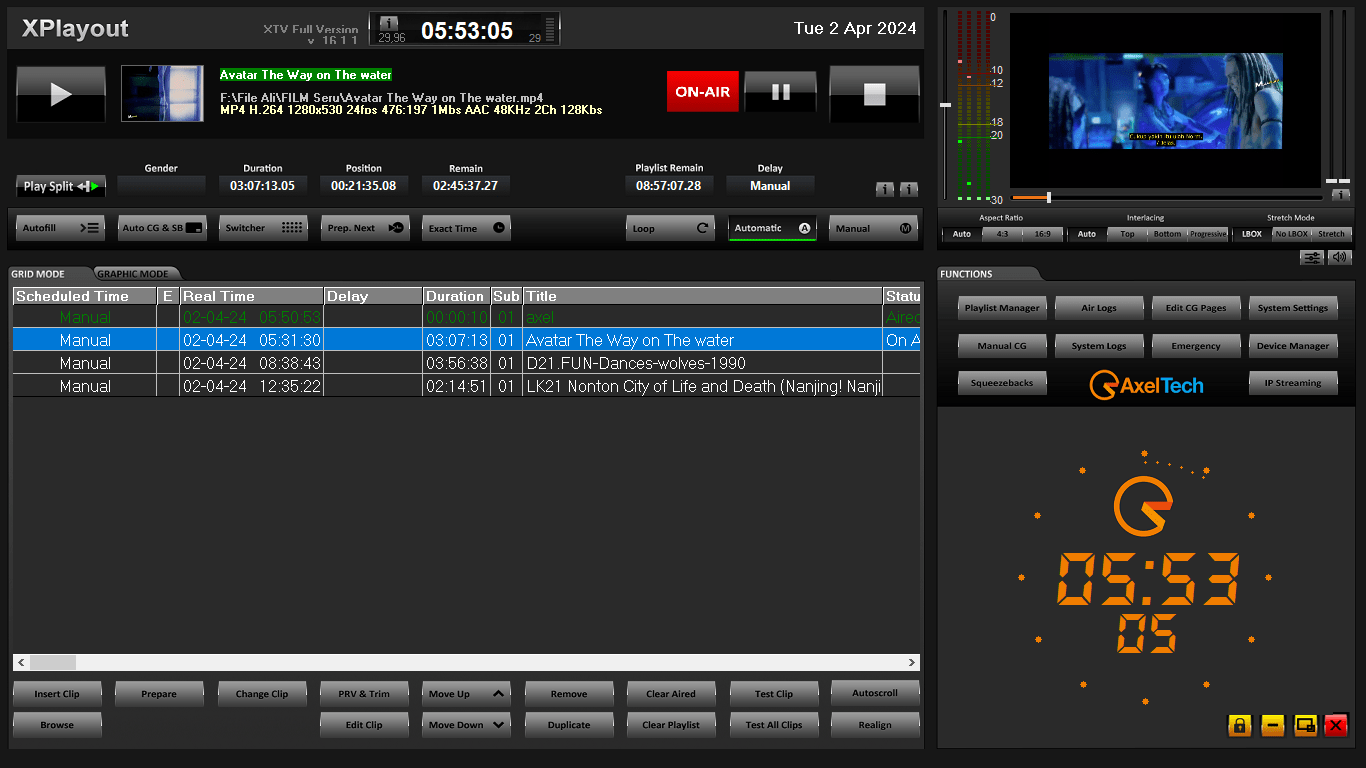Click the scrollbar right arrow
The height and width of the screenshot is (768, 1366).
912,662
